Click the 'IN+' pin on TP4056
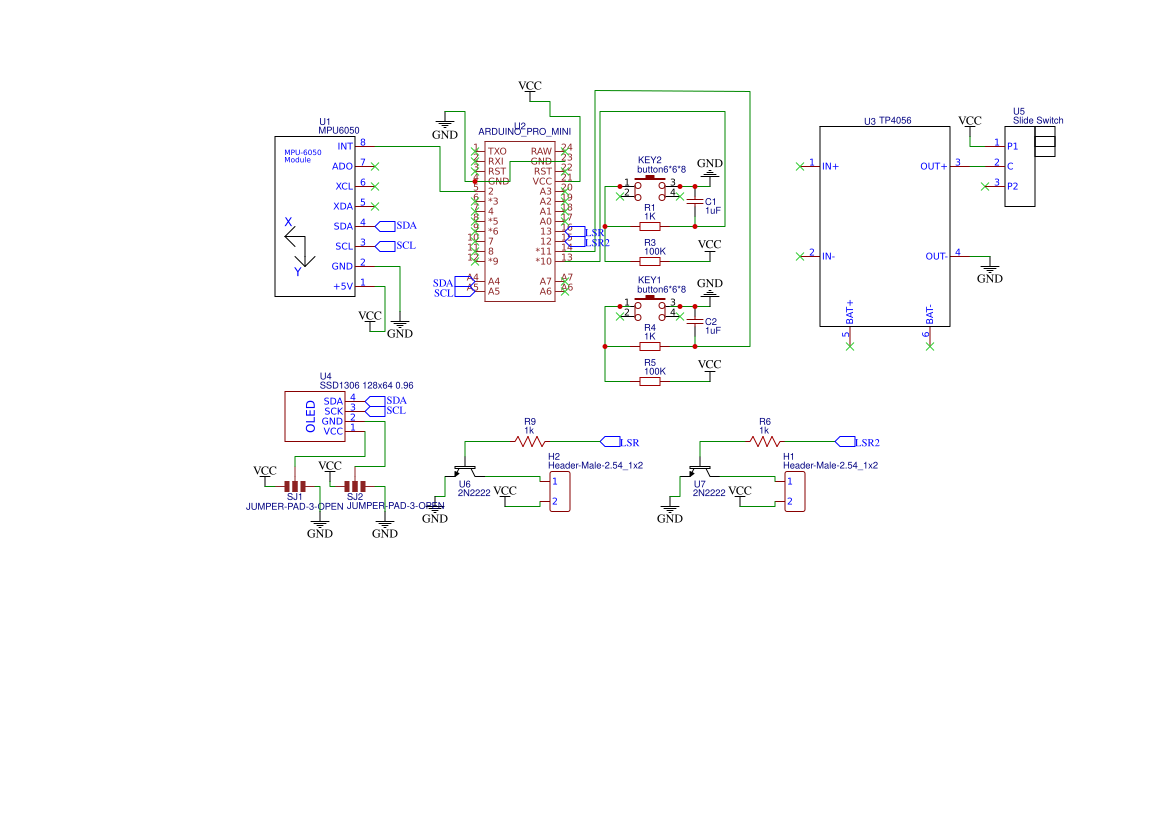 [831, 166]
